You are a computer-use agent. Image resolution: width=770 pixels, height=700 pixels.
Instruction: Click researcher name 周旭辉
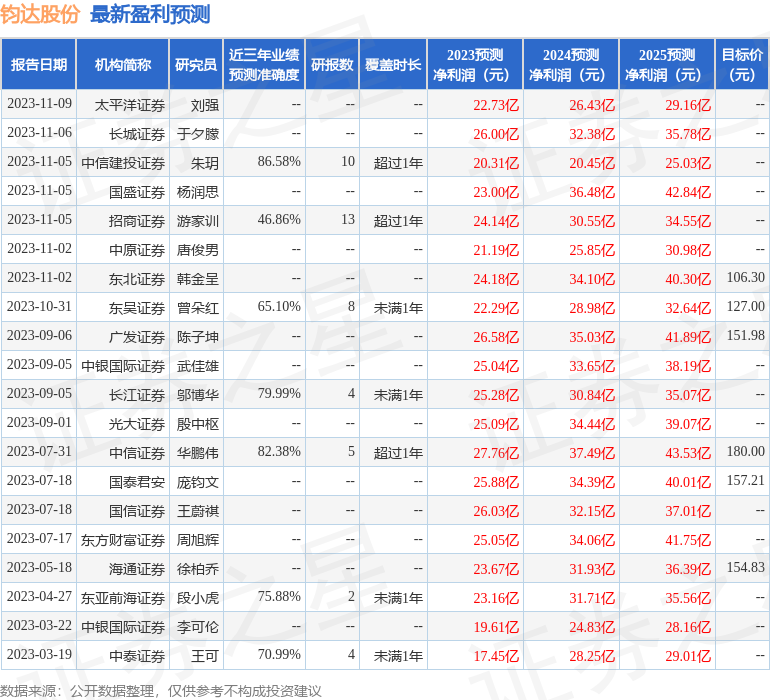198,540
